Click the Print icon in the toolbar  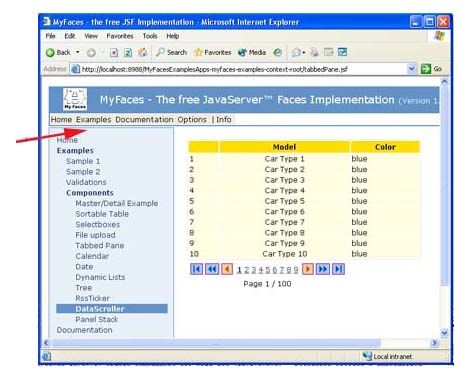coord(314,52)
